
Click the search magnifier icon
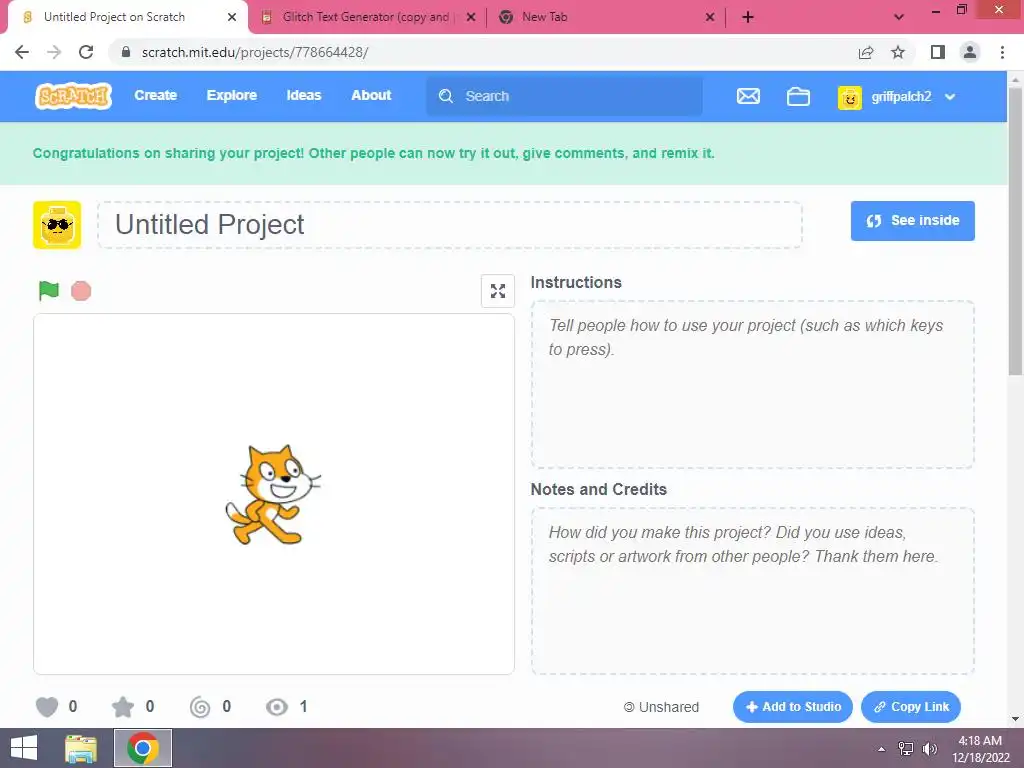446,96
